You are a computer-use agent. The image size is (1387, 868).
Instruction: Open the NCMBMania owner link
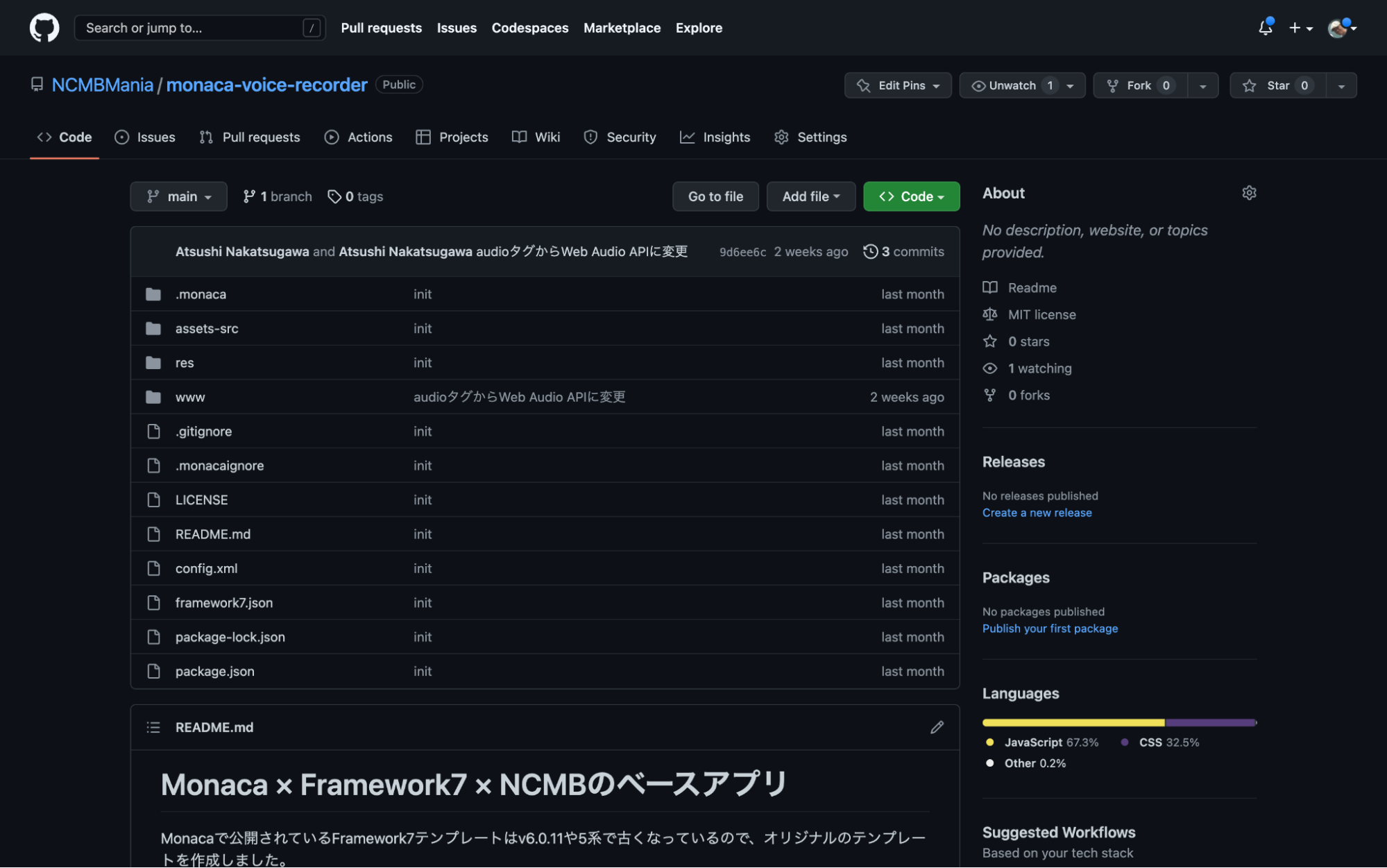102,85
